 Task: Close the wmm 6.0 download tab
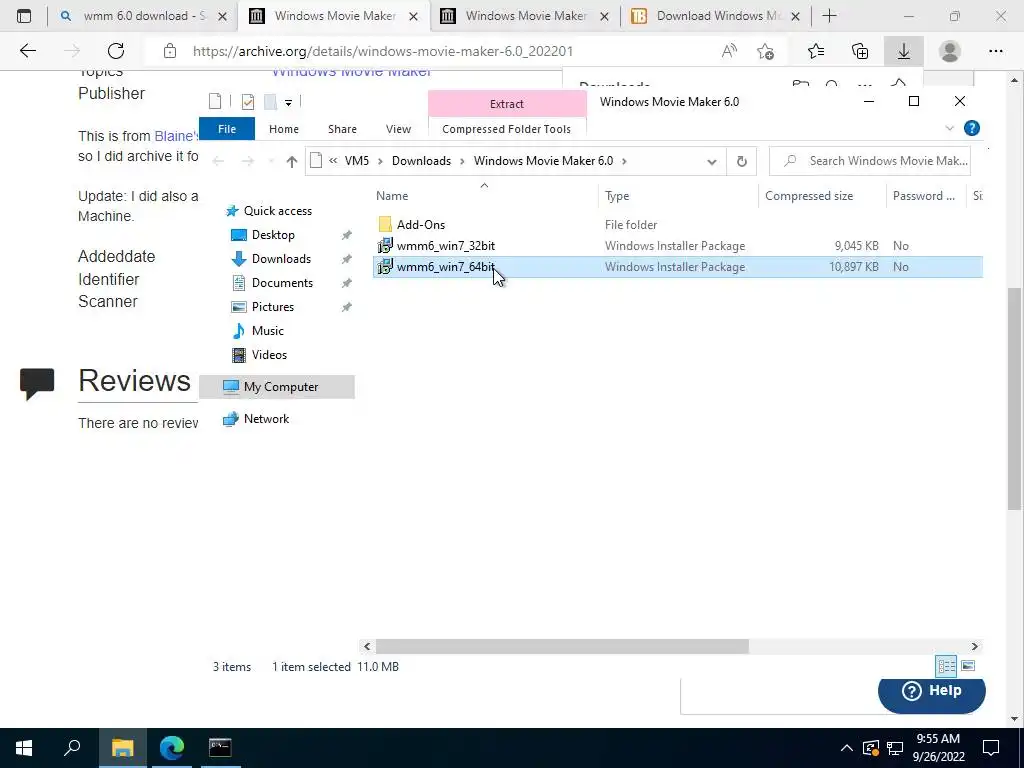point(222,16)
